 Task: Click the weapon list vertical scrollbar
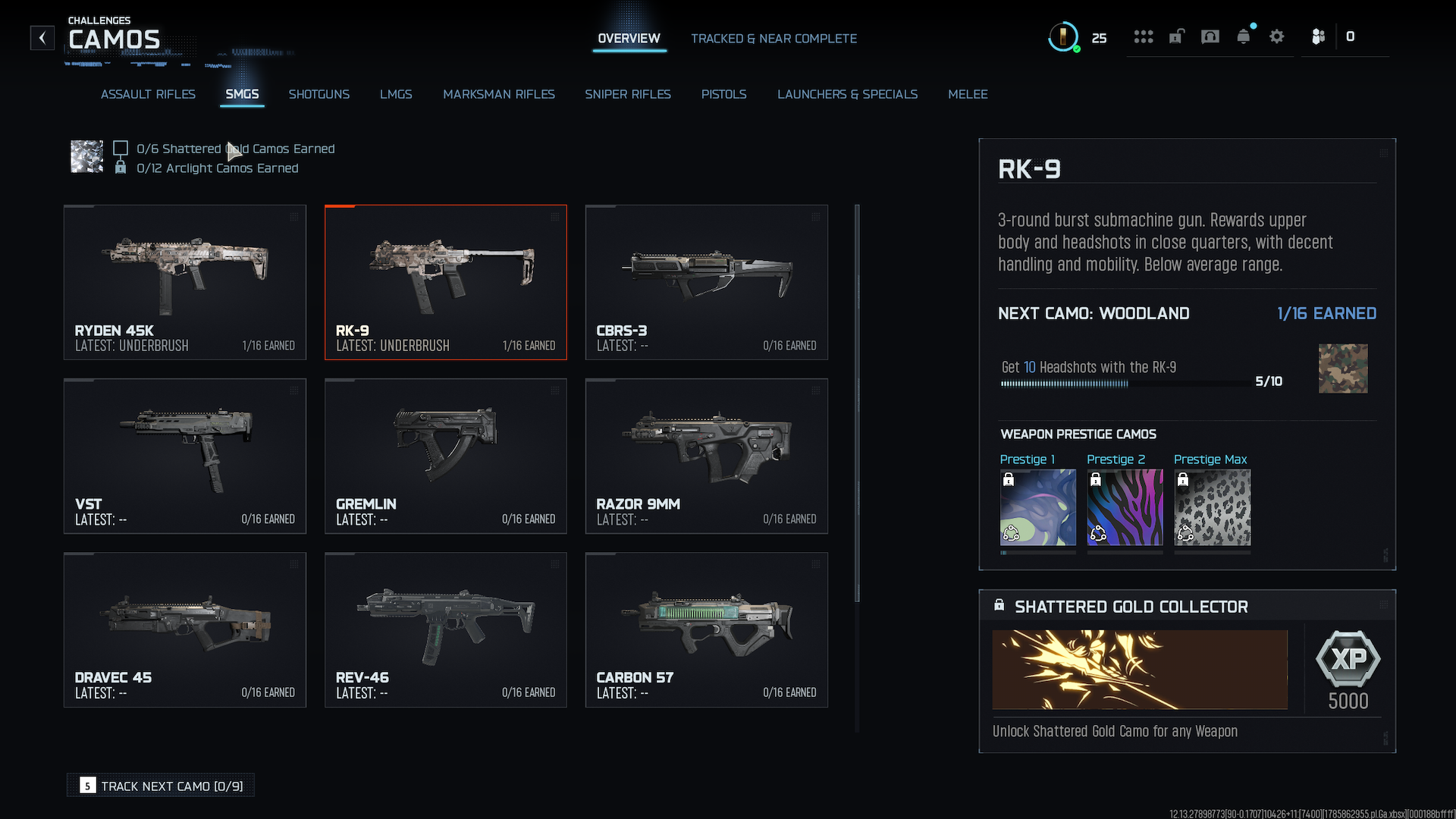[857, 403]
